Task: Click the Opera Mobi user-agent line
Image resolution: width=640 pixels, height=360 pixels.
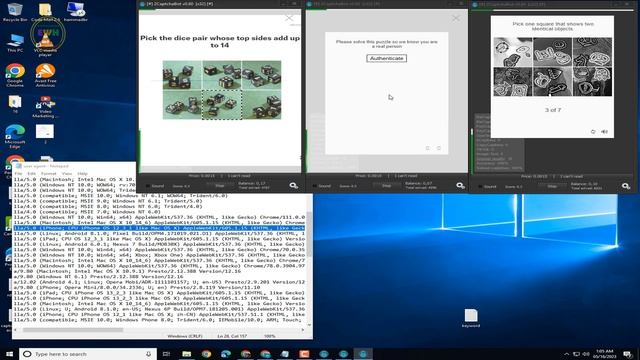Action: point(159,282)
